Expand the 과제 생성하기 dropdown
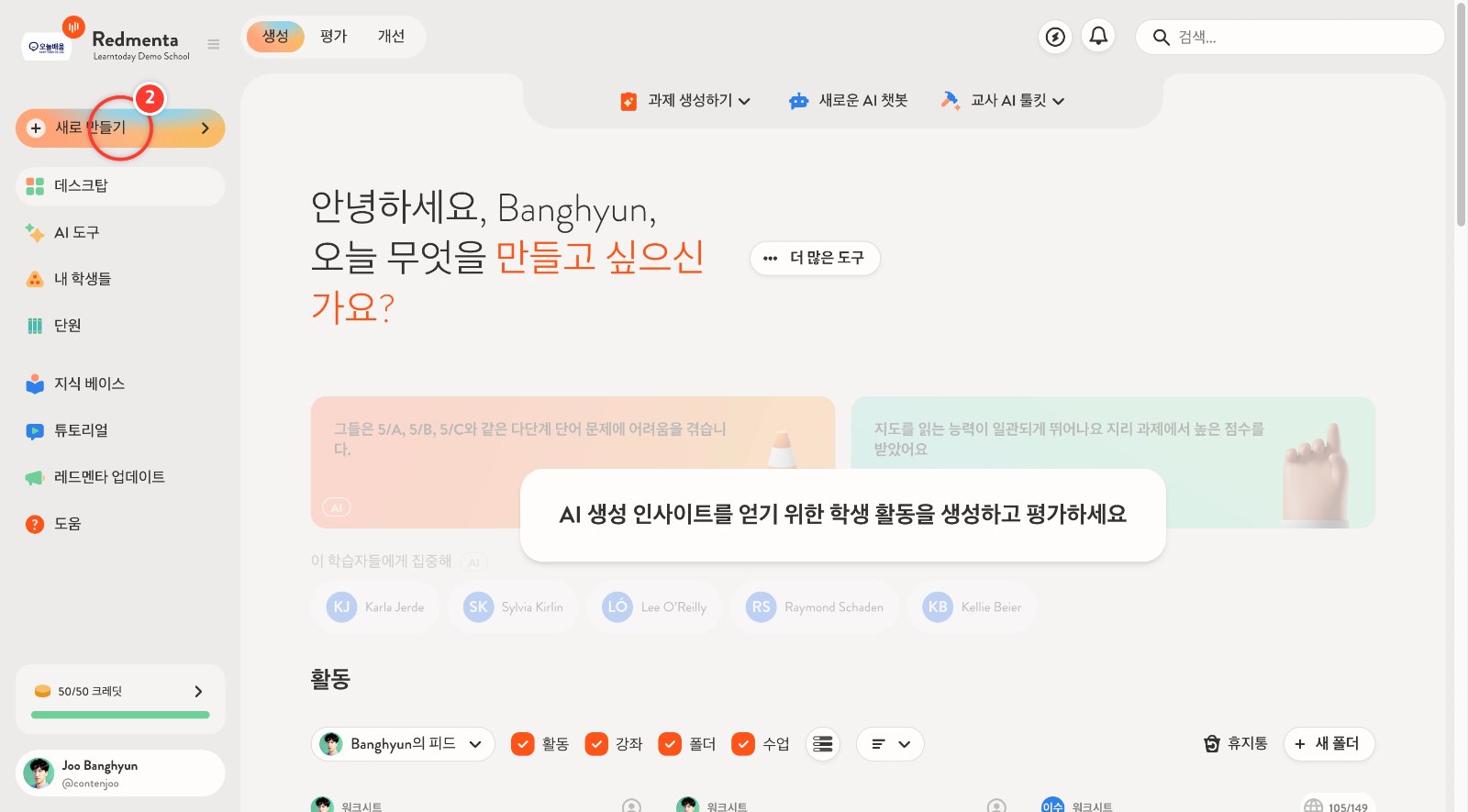The image size is (1468, 812). [x=685, y=101]
